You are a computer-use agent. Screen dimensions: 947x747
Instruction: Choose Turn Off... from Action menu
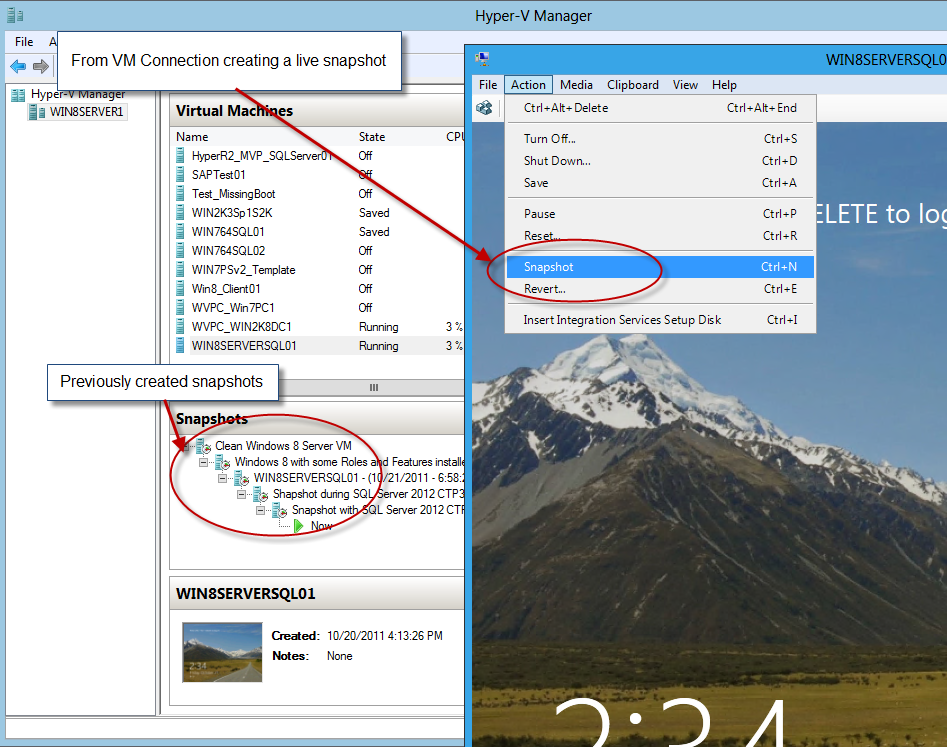coord(660,139)
